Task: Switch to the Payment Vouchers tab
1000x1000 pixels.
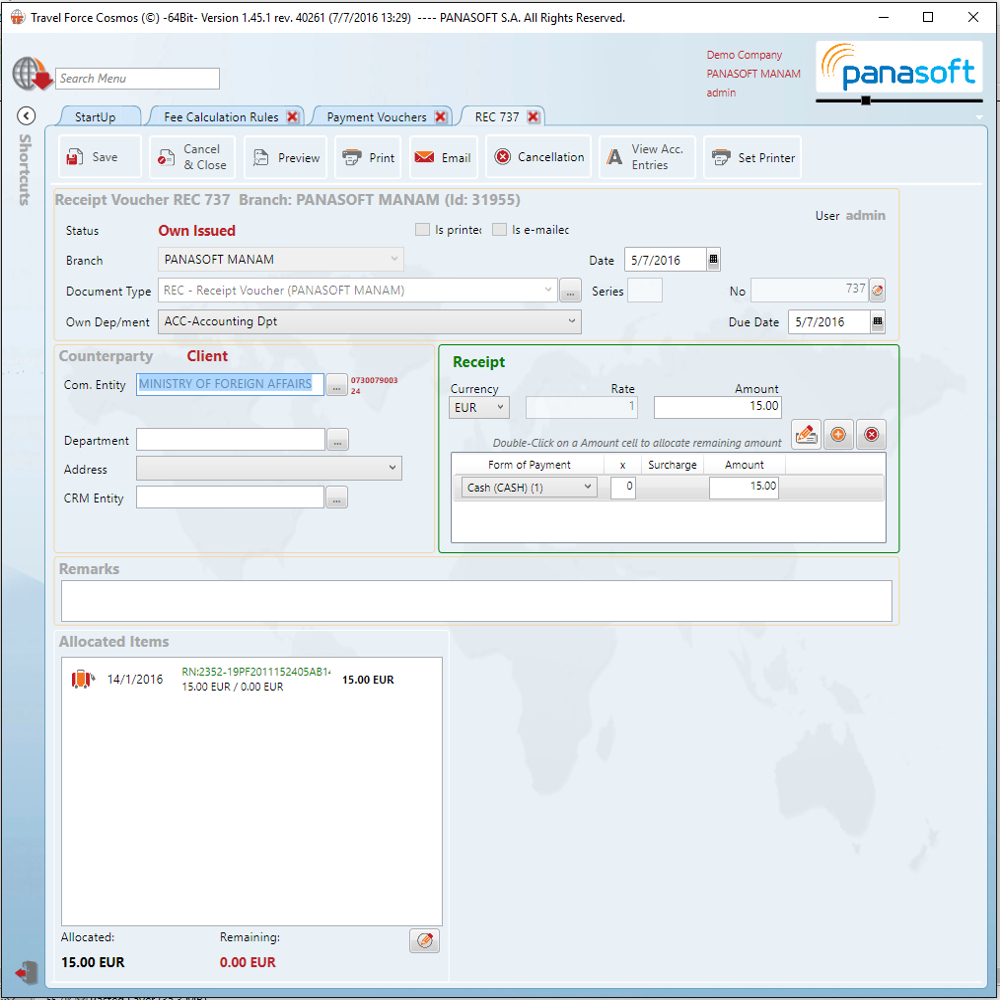Action: point(376,117)
